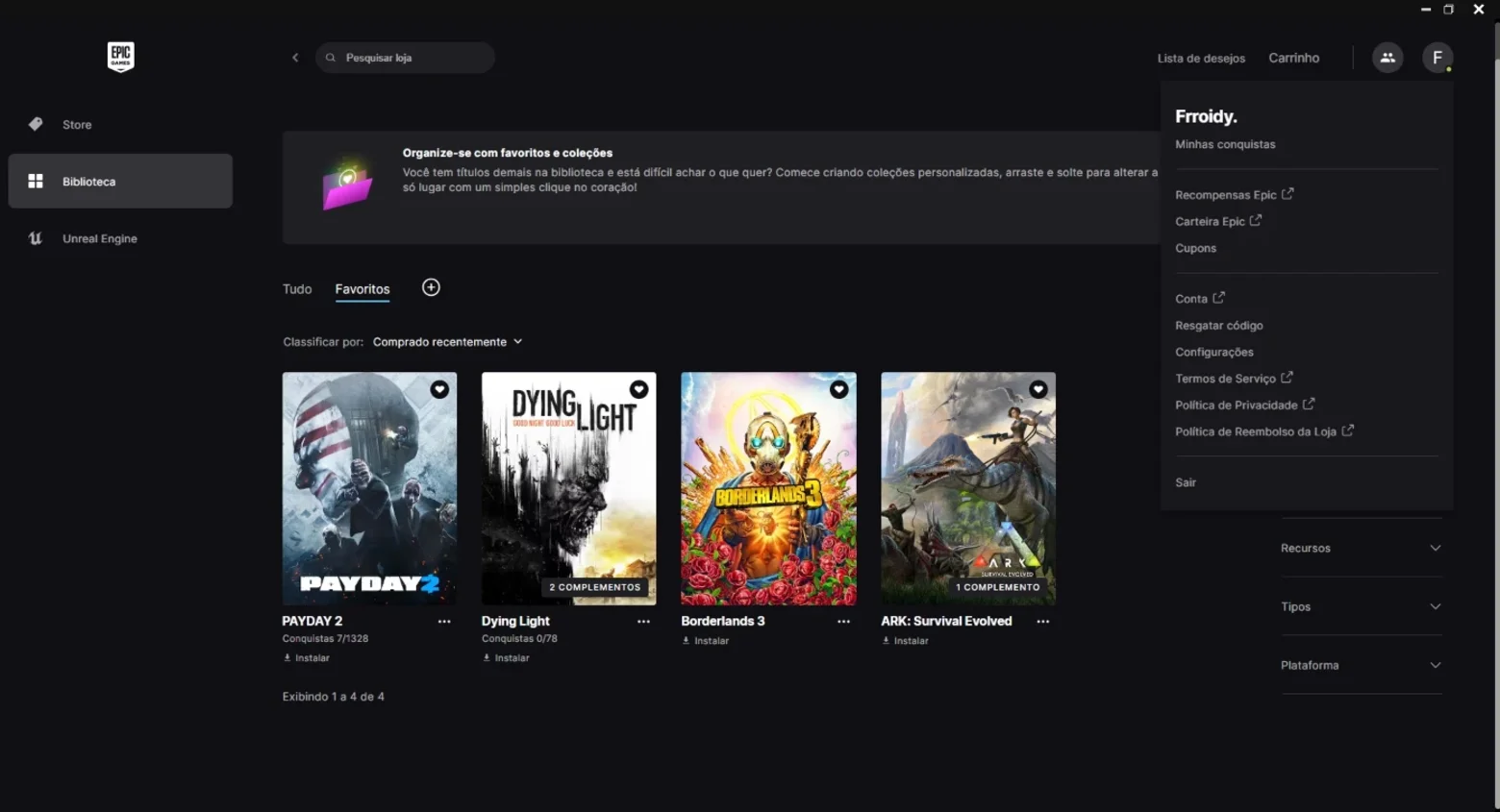
Task: Open Carteira Epic from profile menu
Action: [1218, 221]
